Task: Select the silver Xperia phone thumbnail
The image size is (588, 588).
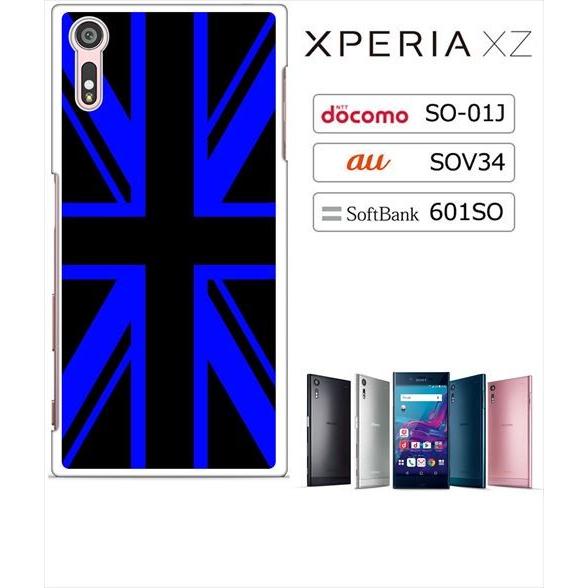Action: pos(372,431)
